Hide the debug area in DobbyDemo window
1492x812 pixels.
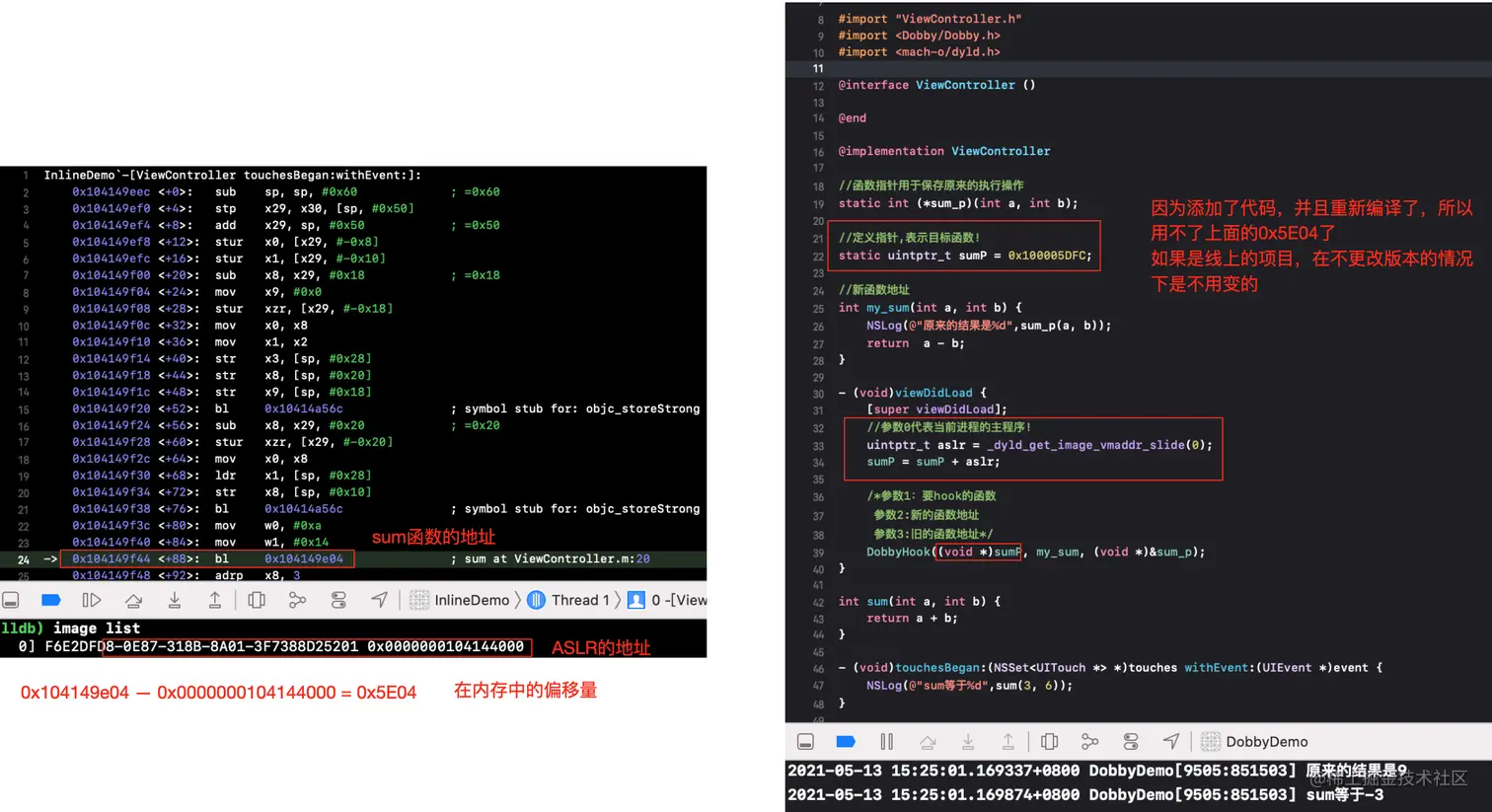click(805, 741)
